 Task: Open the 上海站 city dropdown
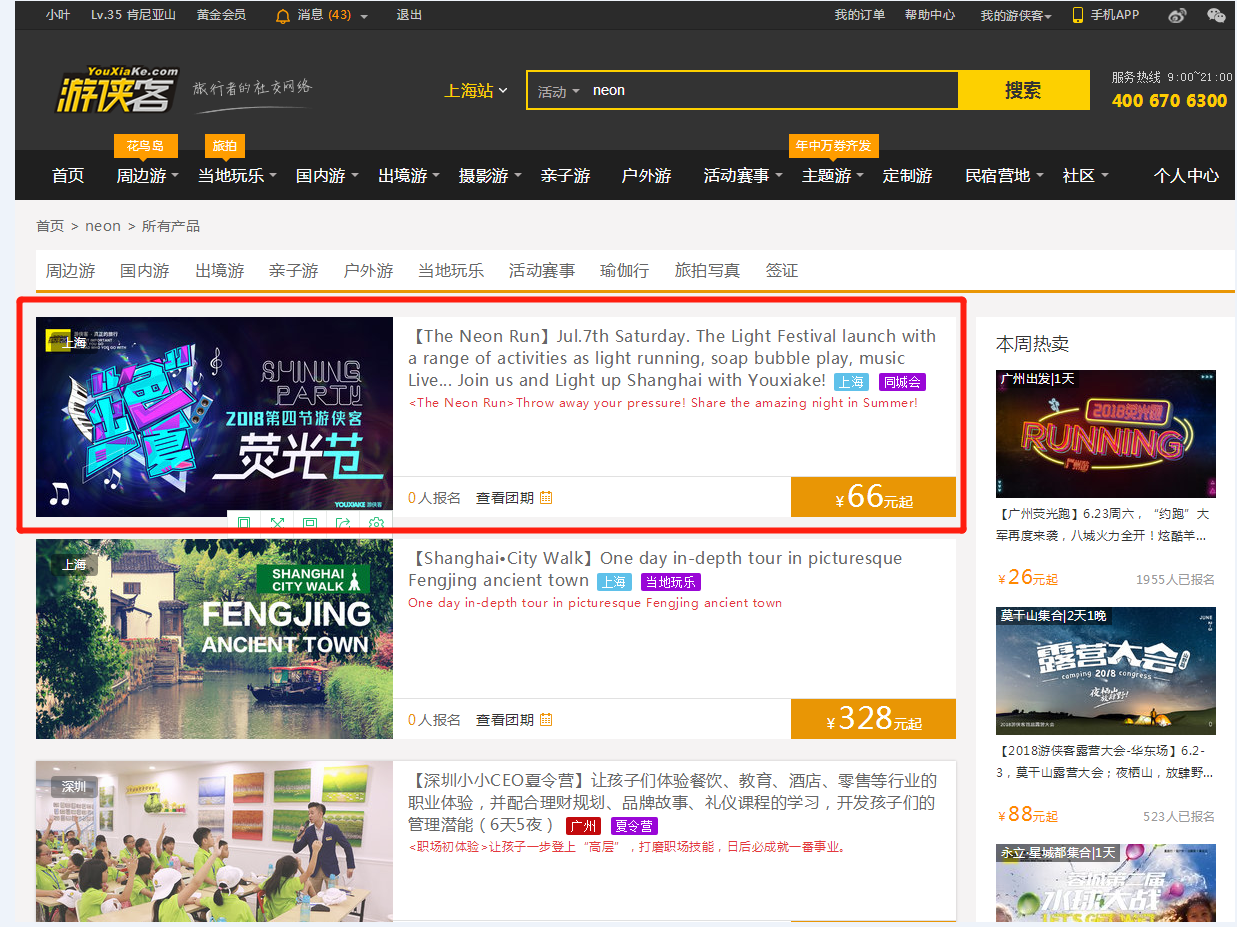[x=476, y=91]
